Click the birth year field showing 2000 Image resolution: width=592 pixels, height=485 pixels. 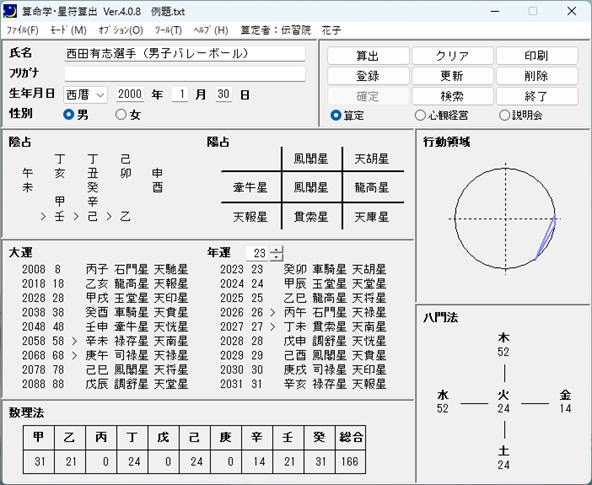[x=130, y=94]
